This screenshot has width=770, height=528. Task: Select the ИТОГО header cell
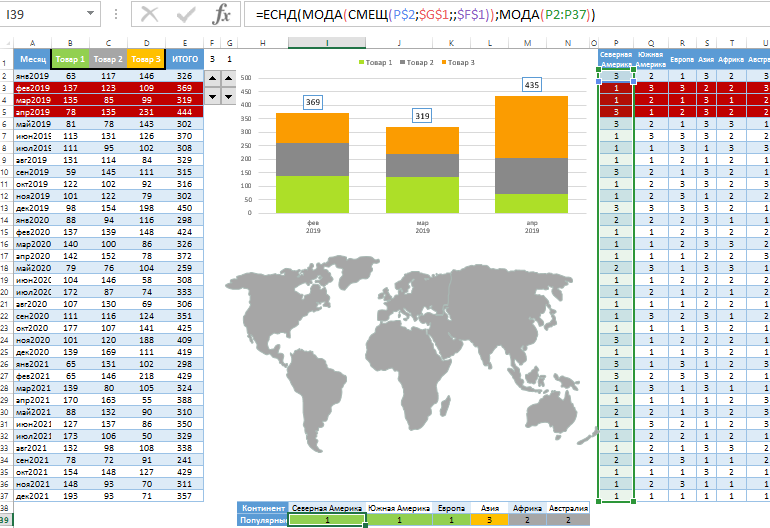point(184,59)
